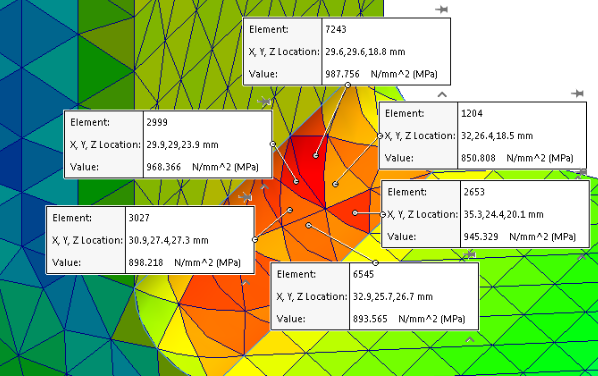
Task: Select mesh probe point linked to element 2999
Action: tap(296, 182)
